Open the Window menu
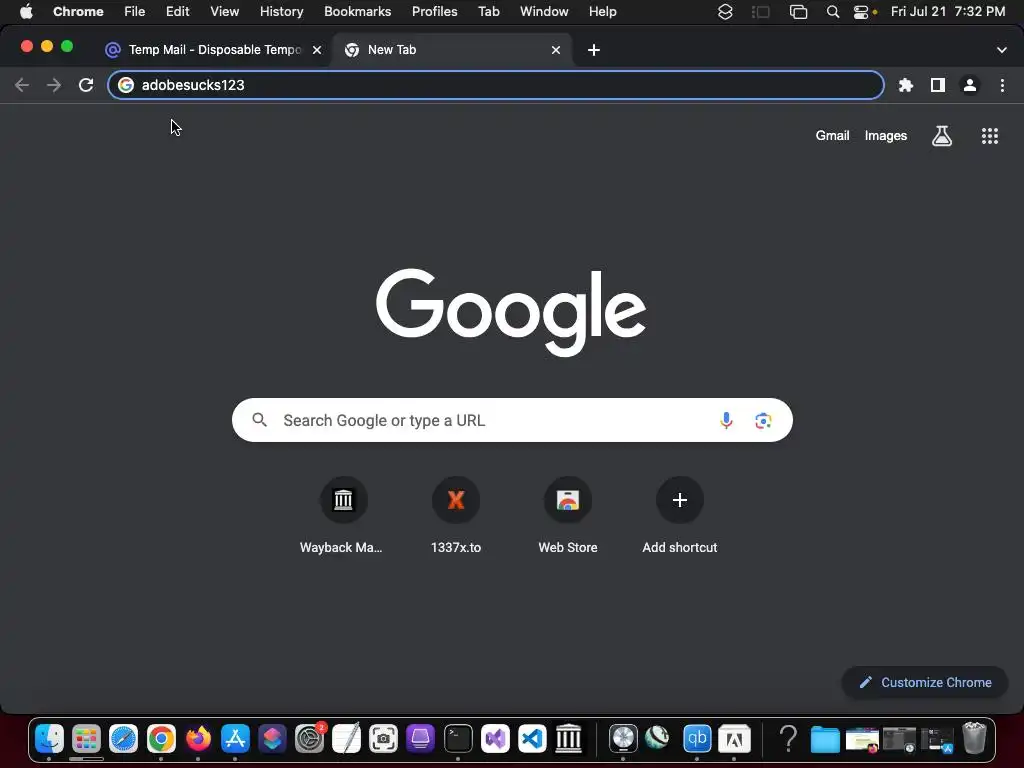This screenshot has height=768, width=1024. pyautogui.click(x=544, y=12)
